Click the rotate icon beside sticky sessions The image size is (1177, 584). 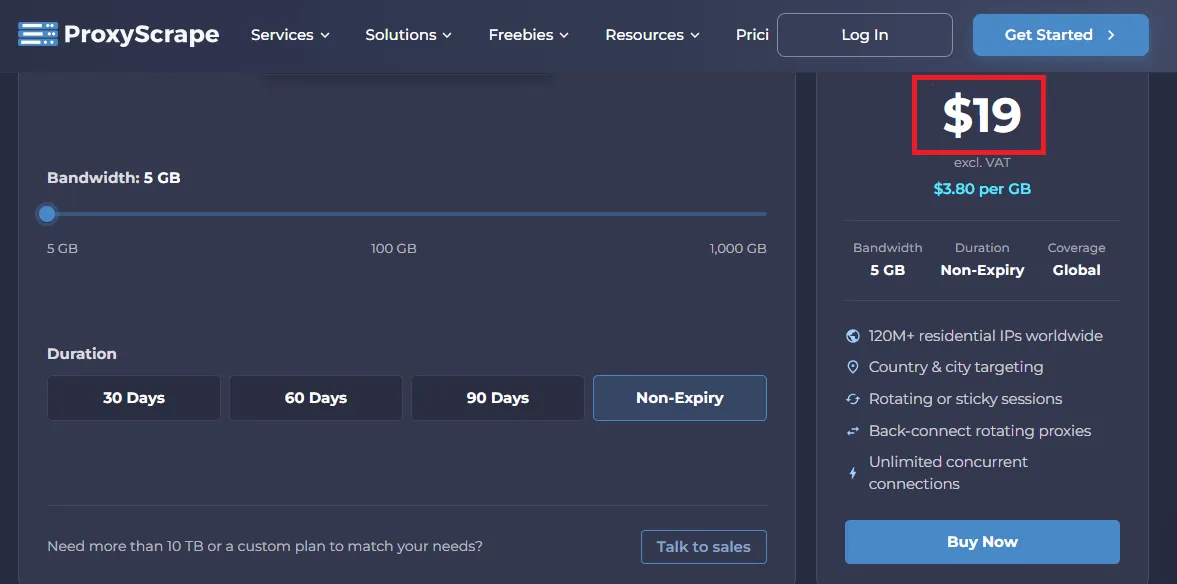click(853, 399)
